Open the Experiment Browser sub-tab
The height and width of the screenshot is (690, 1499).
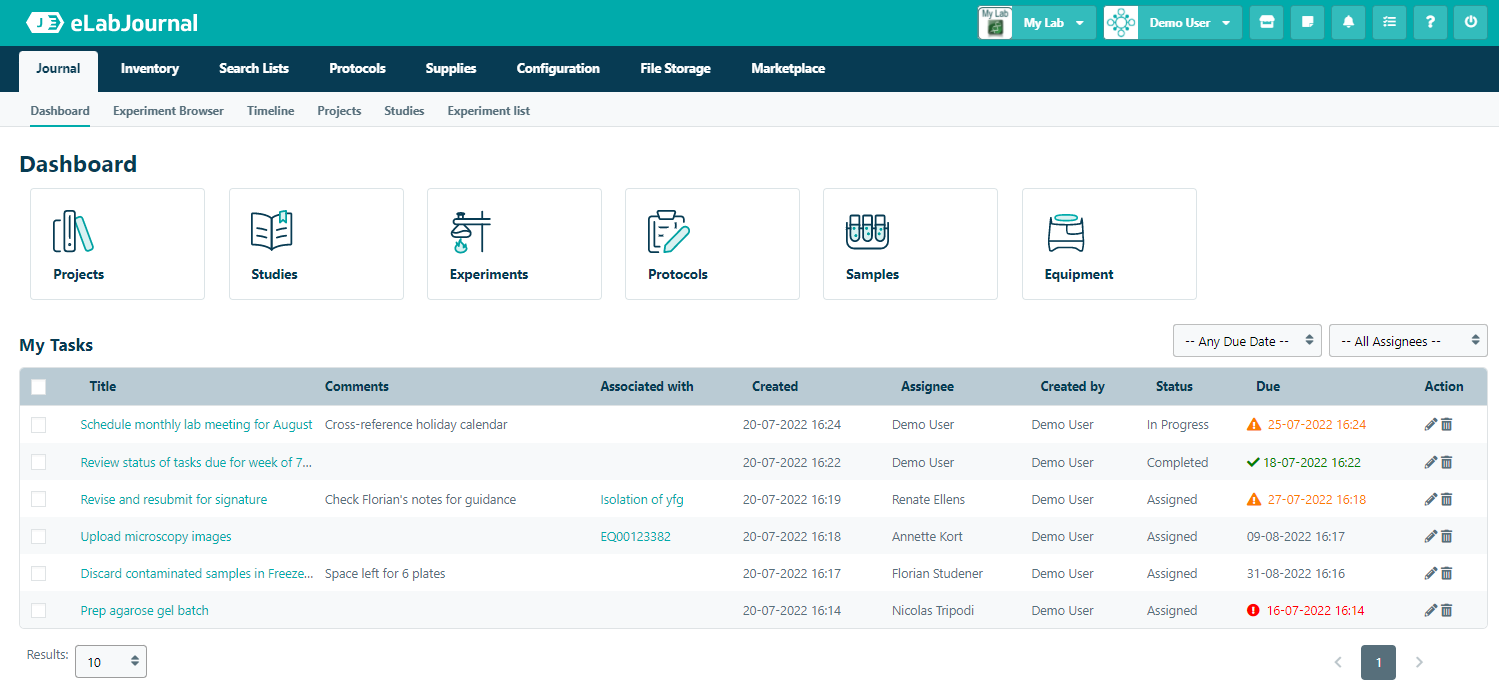point(168,110)
